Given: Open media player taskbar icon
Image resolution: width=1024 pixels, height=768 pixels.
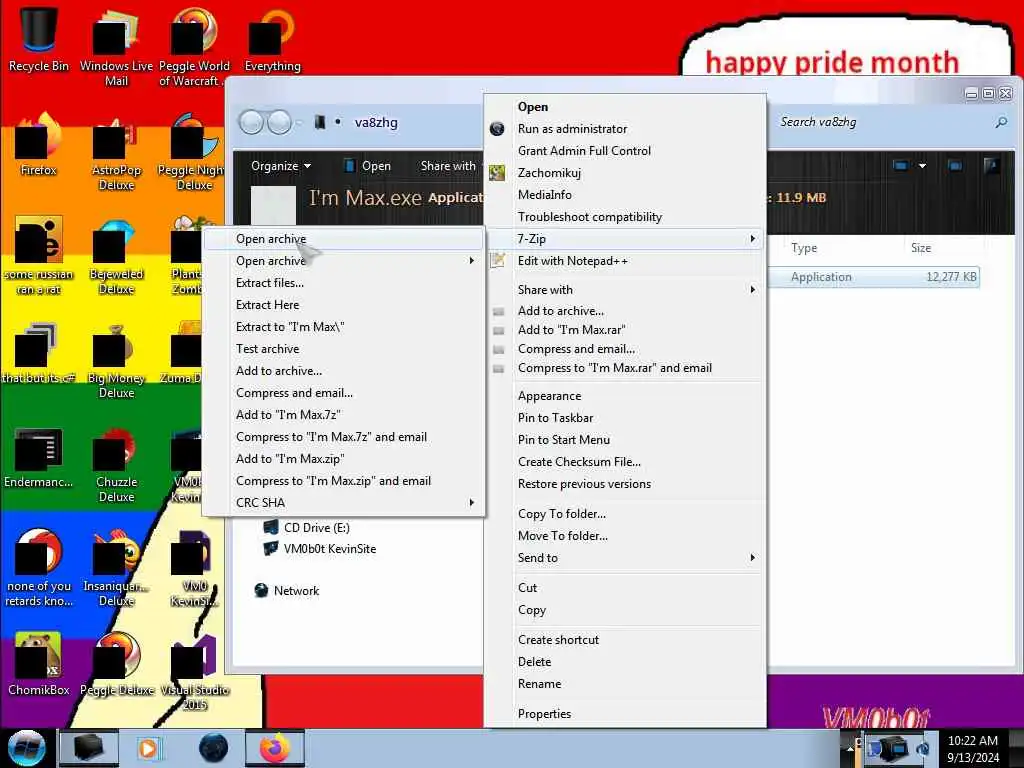Looking at the screenshot, I should [148, 748].
